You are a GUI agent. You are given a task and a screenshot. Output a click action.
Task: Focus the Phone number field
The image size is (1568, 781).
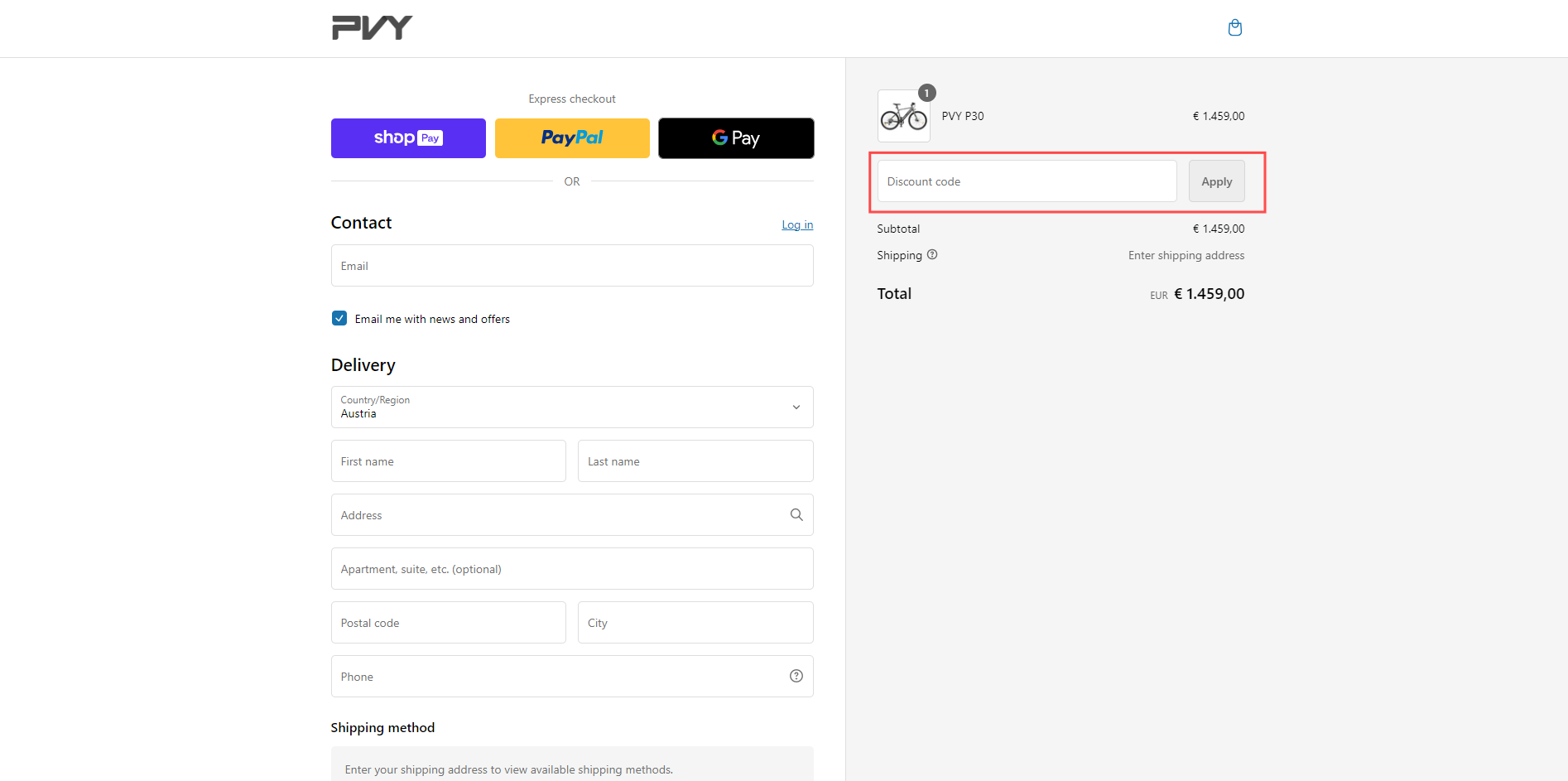572,677
